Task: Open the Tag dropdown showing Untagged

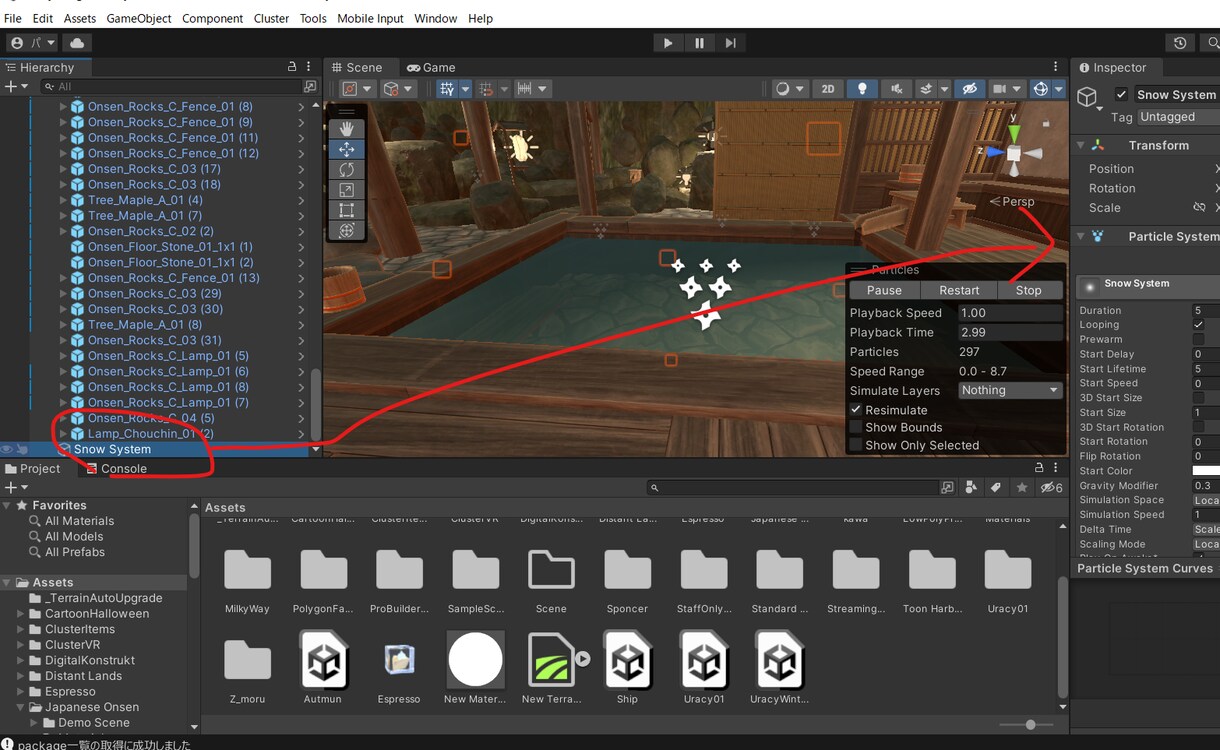Action: [x=1178, y=117]
